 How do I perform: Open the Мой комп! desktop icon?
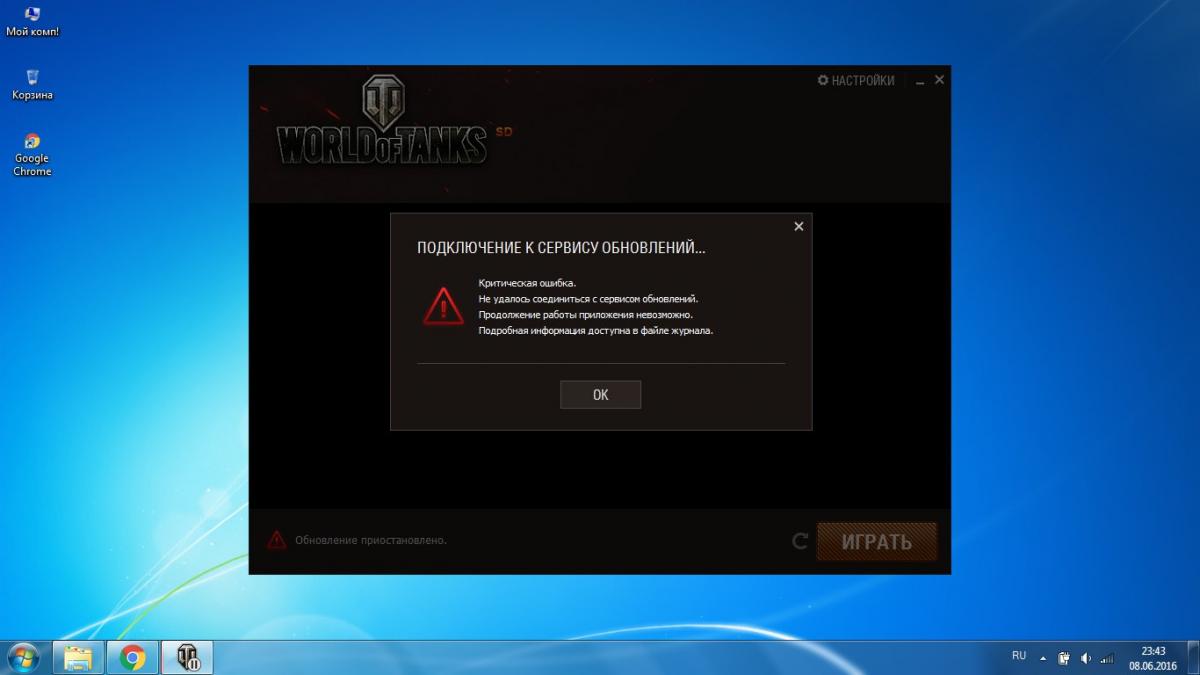(32, 21)
